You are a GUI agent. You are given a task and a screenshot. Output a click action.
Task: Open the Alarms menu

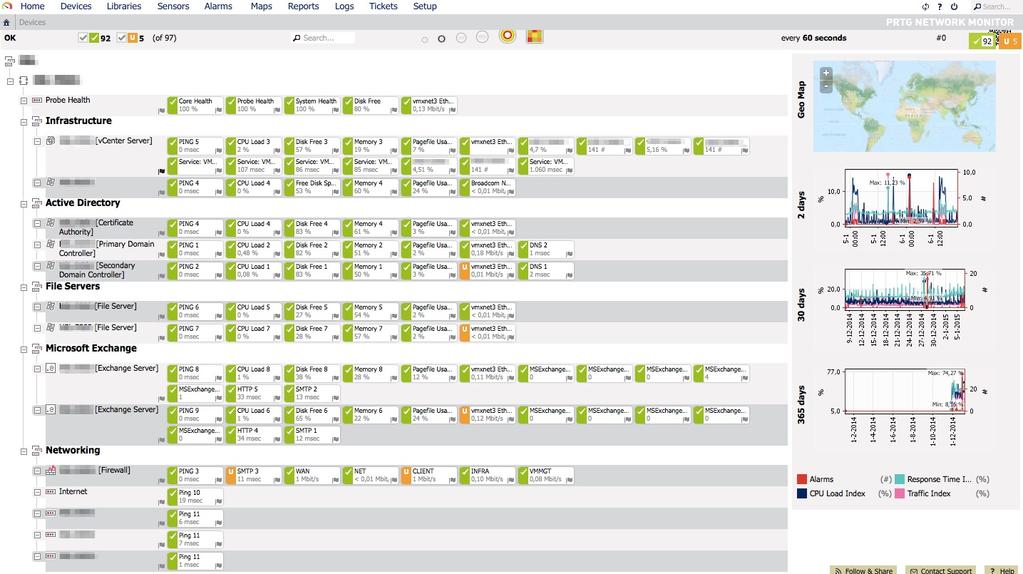click(218, 7)
